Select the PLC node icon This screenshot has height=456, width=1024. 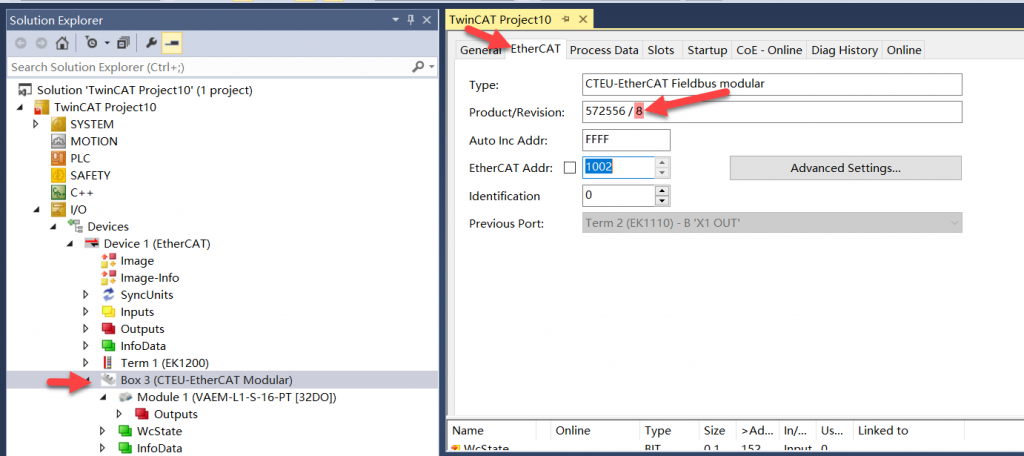(58, 158)
